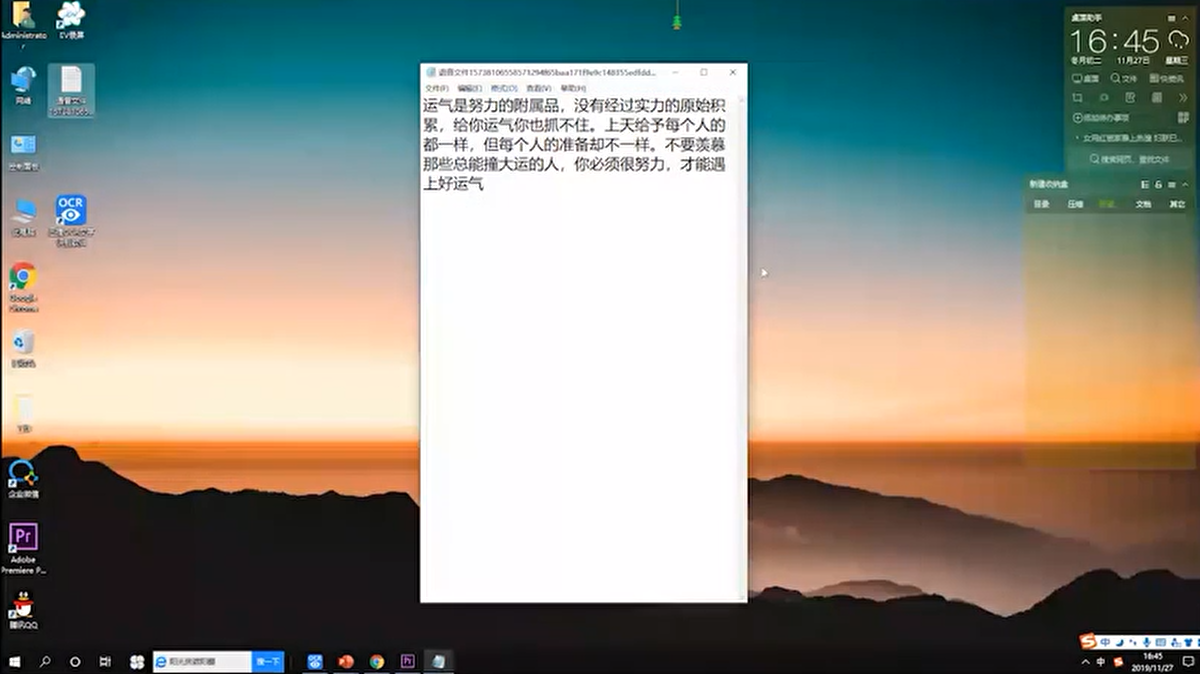Click the Notepad vertical scrollbar
1200x674 pixels.
pos(742,349)
